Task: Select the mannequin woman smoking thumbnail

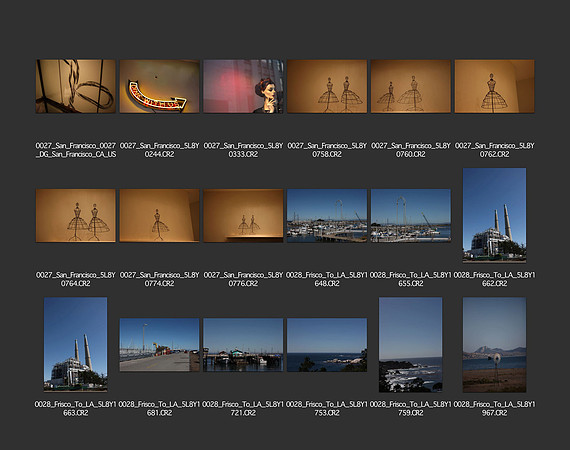Action: click(243, 87)
